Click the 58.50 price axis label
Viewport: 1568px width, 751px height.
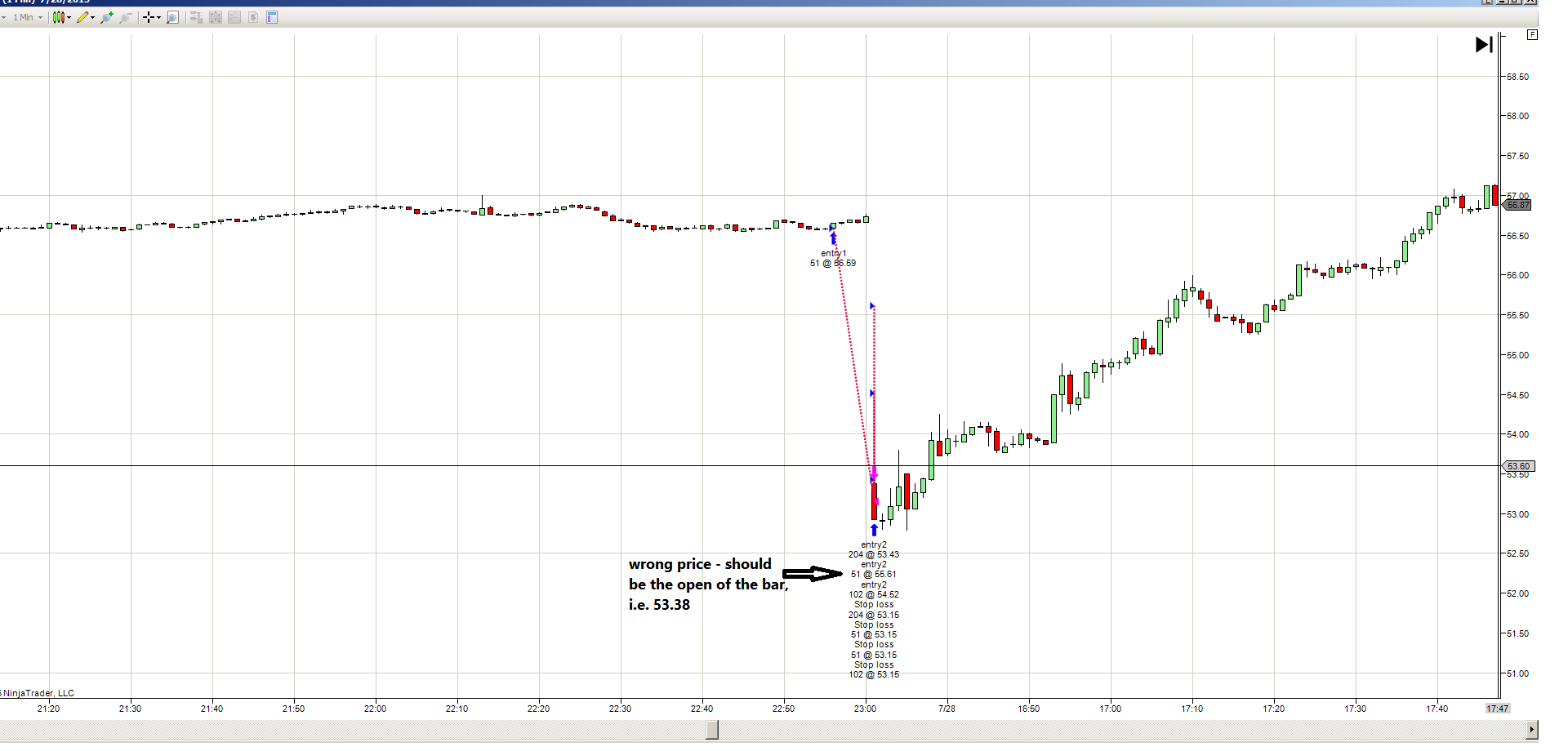click(1517, 77)
